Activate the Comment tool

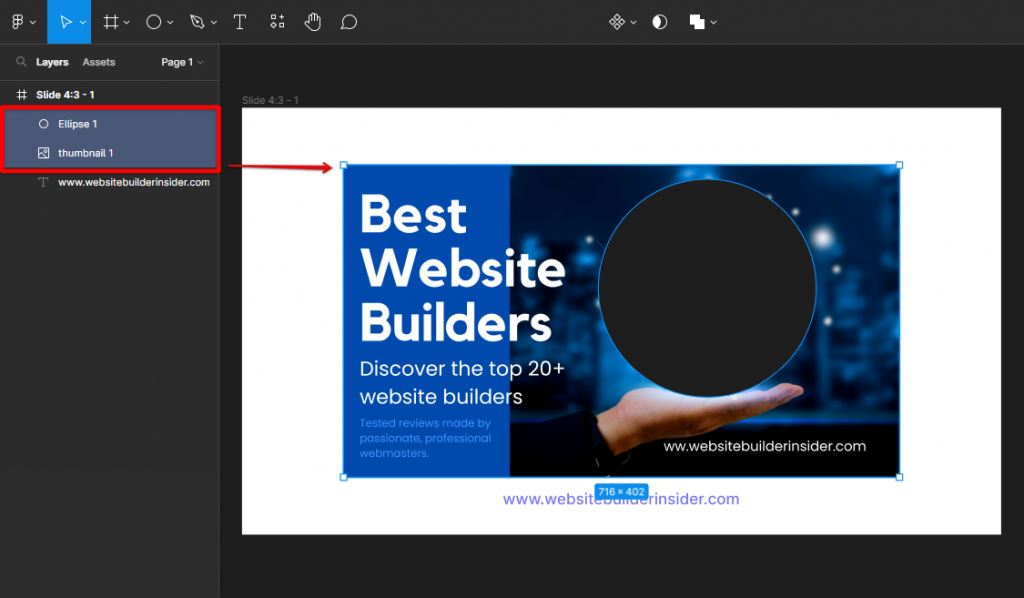click(x=348, y=21)
